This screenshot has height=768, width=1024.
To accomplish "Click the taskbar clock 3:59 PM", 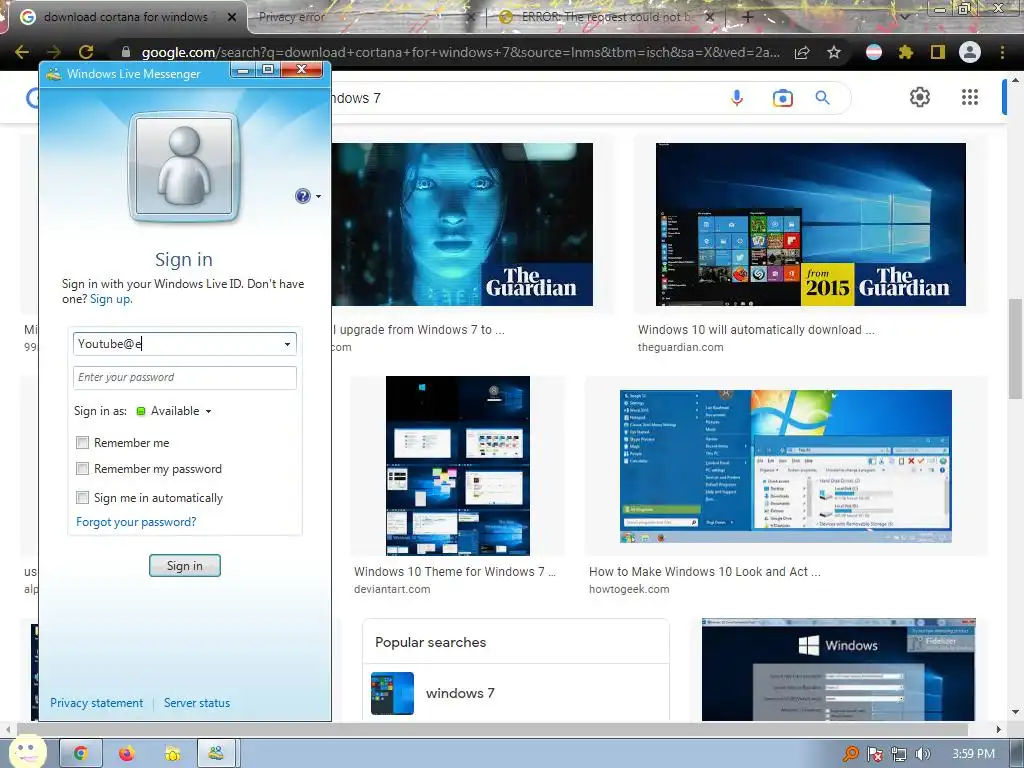I will pos(973,754).
